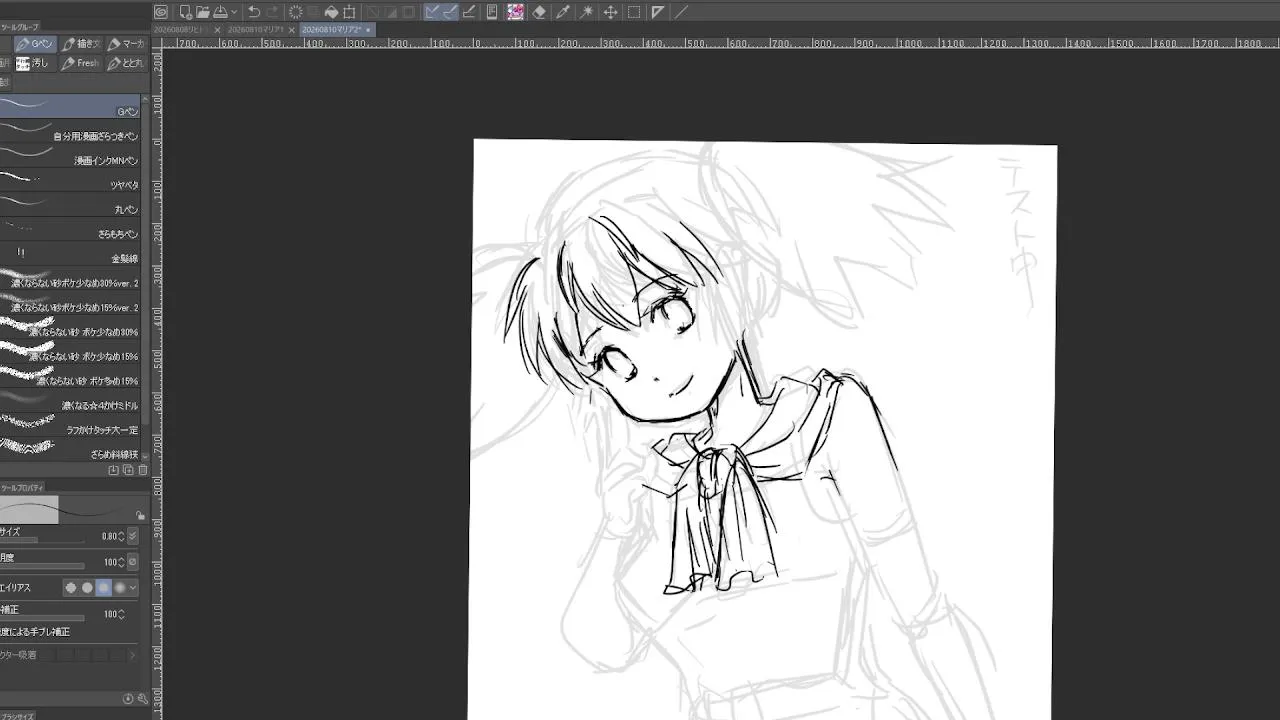Choose the 漫画インクMNペン brush
Viewport: 1280px width, 720px height.
[70, 155]
